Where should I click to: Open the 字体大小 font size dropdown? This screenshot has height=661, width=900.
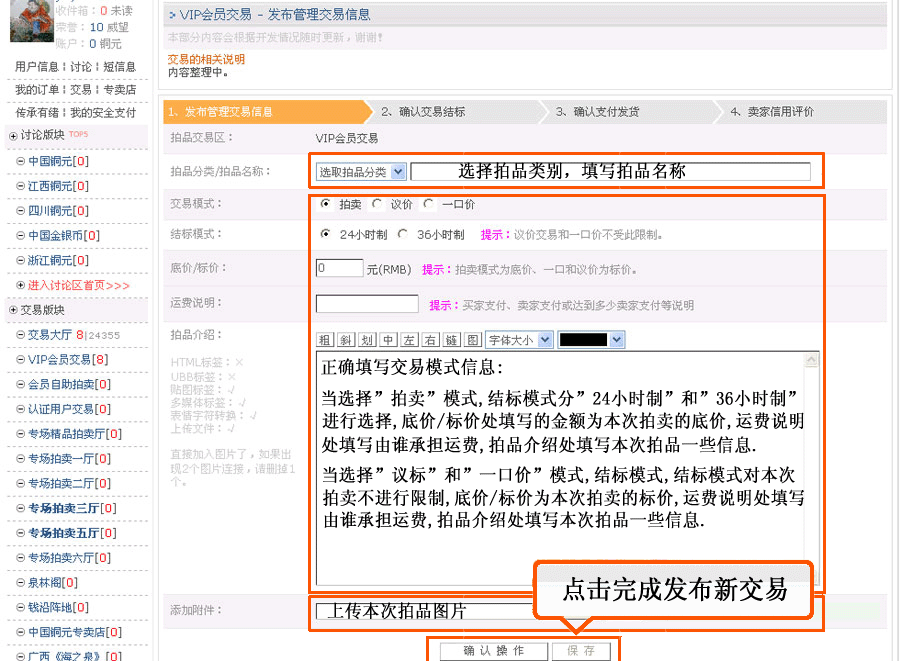pos(518,340)
